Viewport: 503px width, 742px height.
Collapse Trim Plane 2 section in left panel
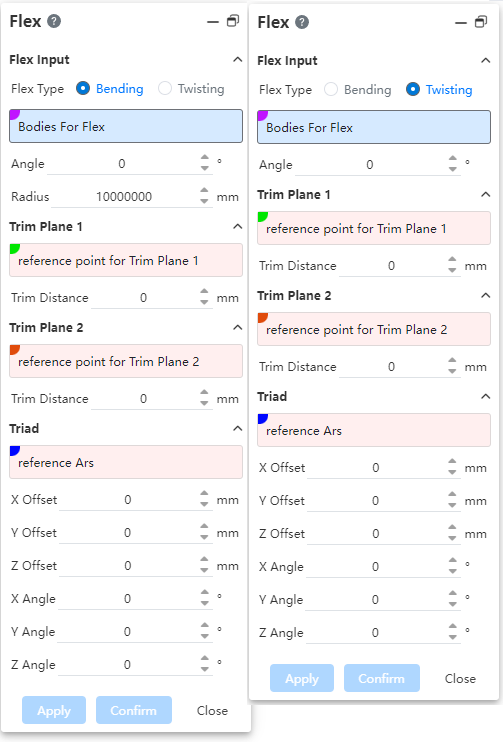click(x=238, y=327)
